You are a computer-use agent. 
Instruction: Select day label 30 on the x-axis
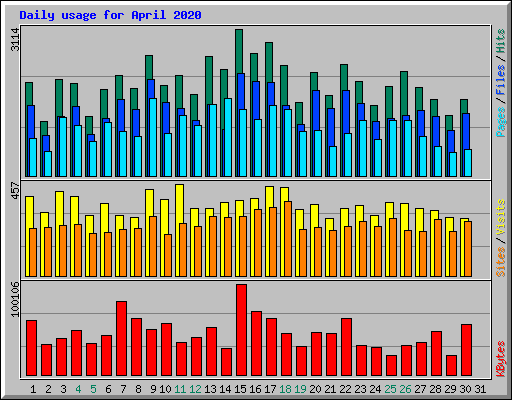(465, 389)
